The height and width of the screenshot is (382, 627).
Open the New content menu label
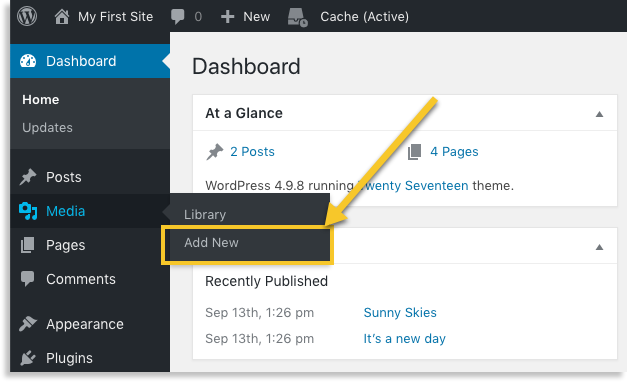(257, 17)
